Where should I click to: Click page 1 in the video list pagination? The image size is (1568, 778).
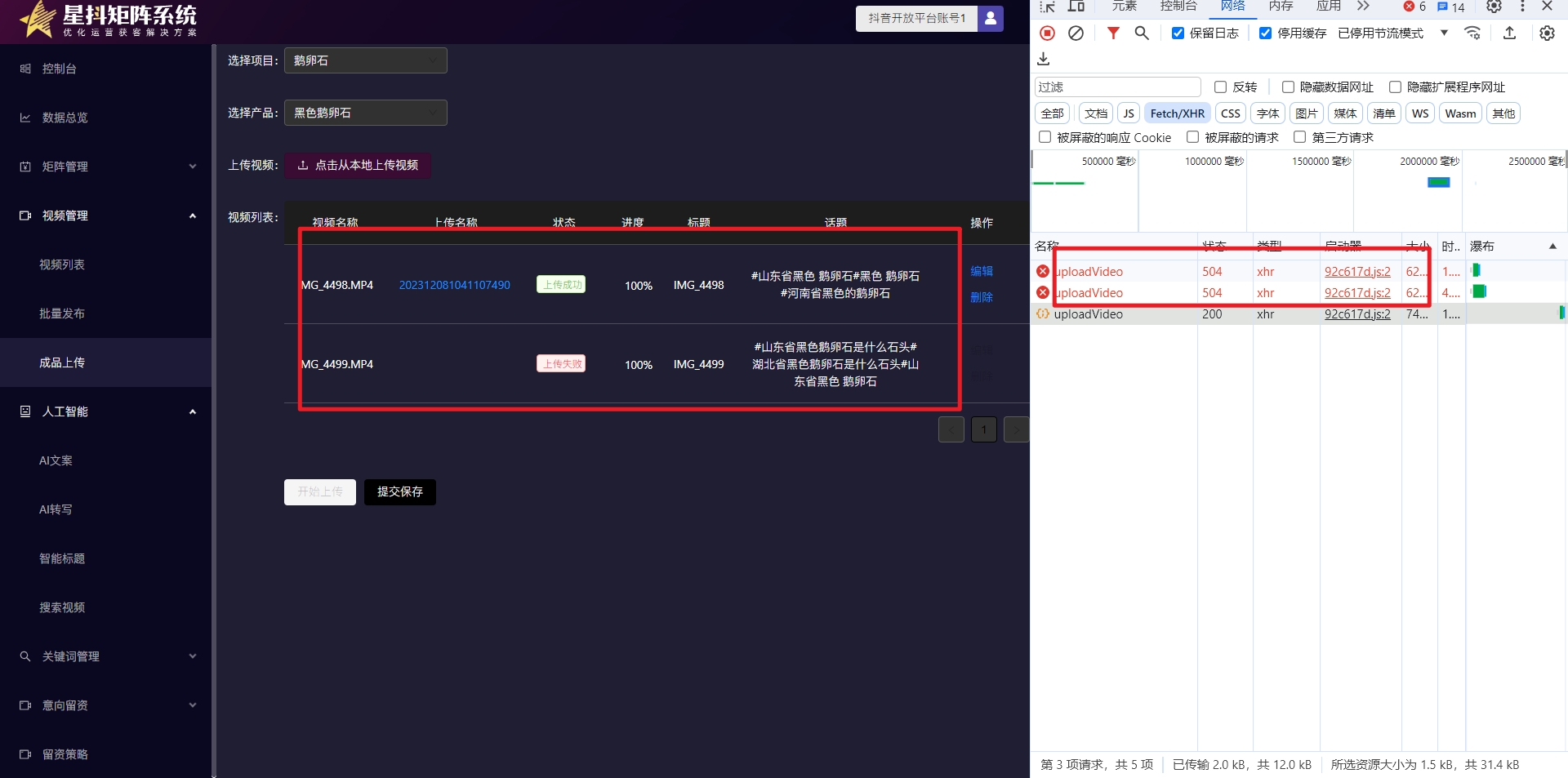[x=984, y=429]
